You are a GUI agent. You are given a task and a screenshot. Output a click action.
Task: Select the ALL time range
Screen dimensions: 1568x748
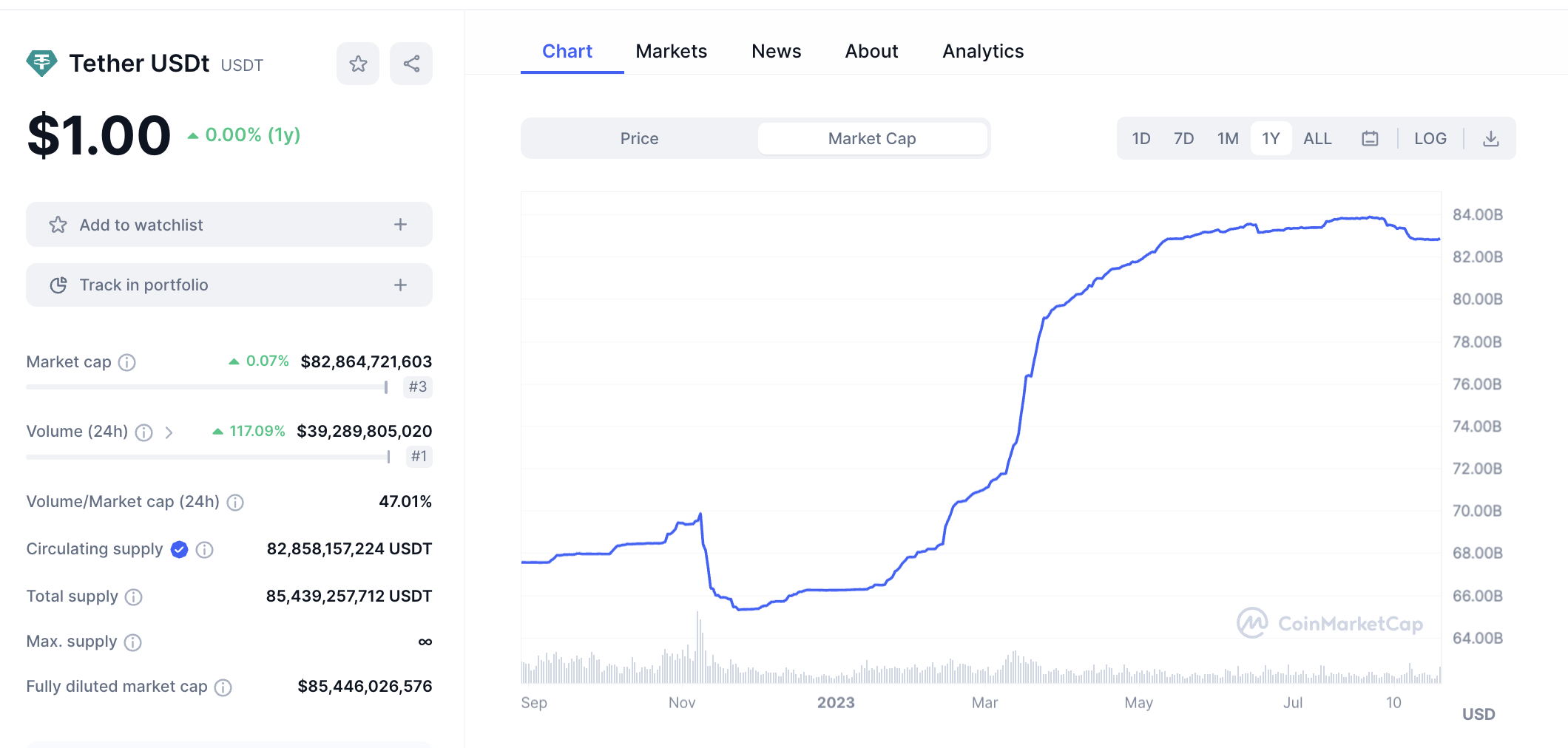1317,138
